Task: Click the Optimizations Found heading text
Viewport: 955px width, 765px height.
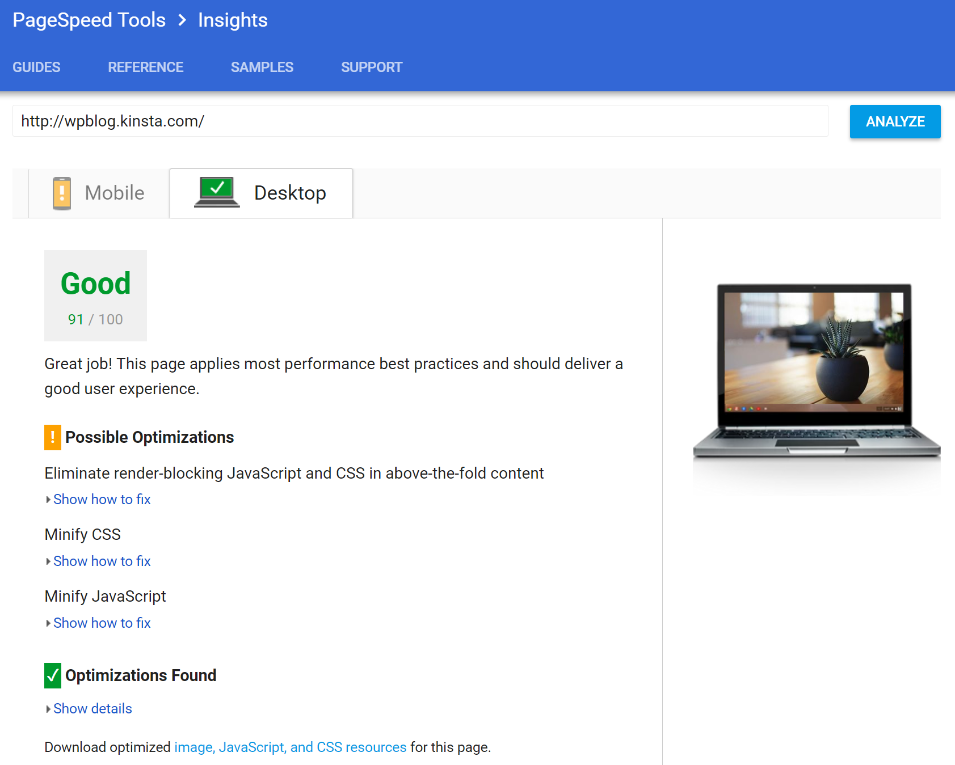Action: [x=141, y=675]
